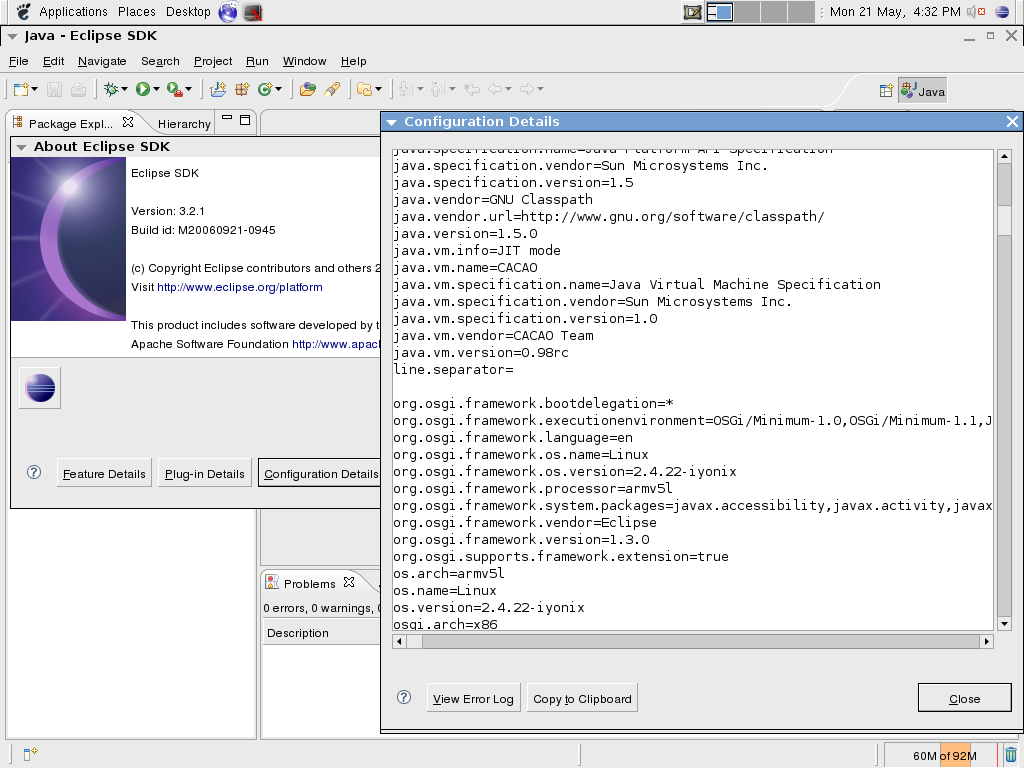Click the Debug bug icon in toolbar
Screen dimensions: 1024x768
pyautogui.click(x=112, y=89)
